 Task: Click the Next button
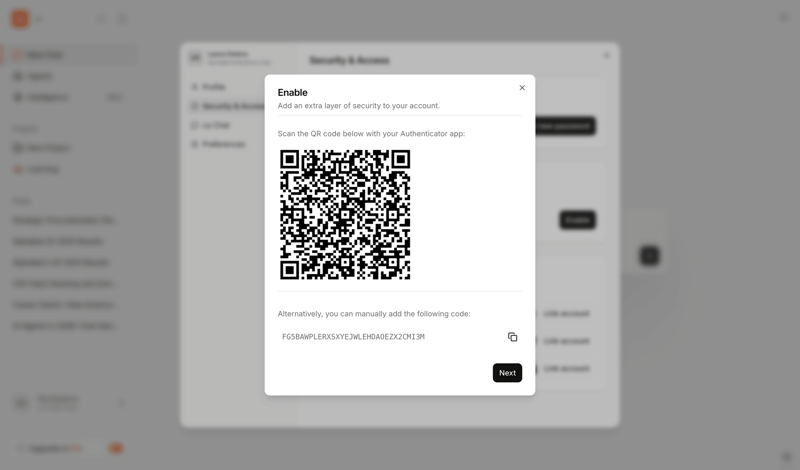coord(507,373)
